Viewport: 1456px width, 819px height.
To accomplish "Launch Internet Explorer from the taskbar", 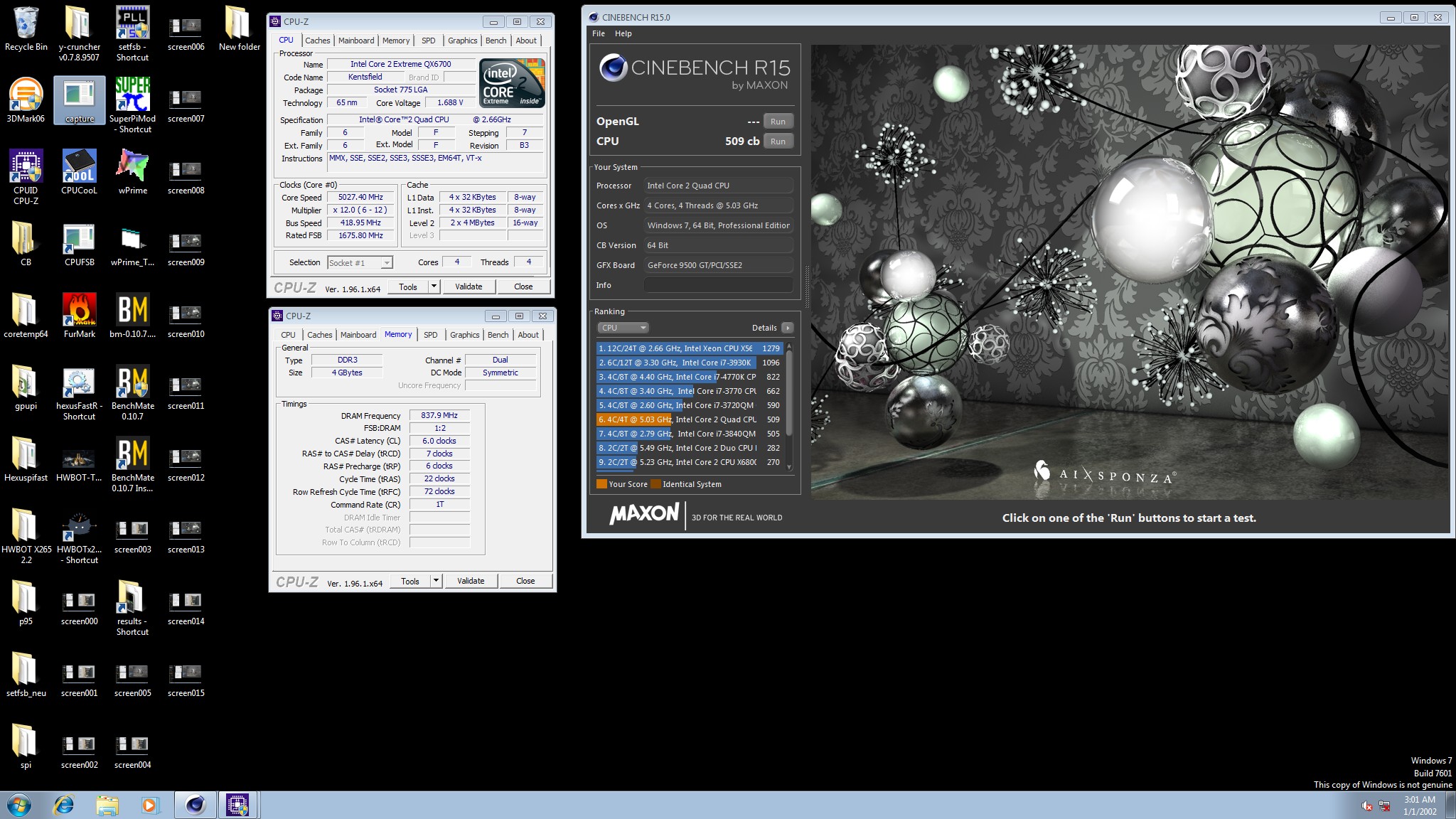I will (64, 805).
